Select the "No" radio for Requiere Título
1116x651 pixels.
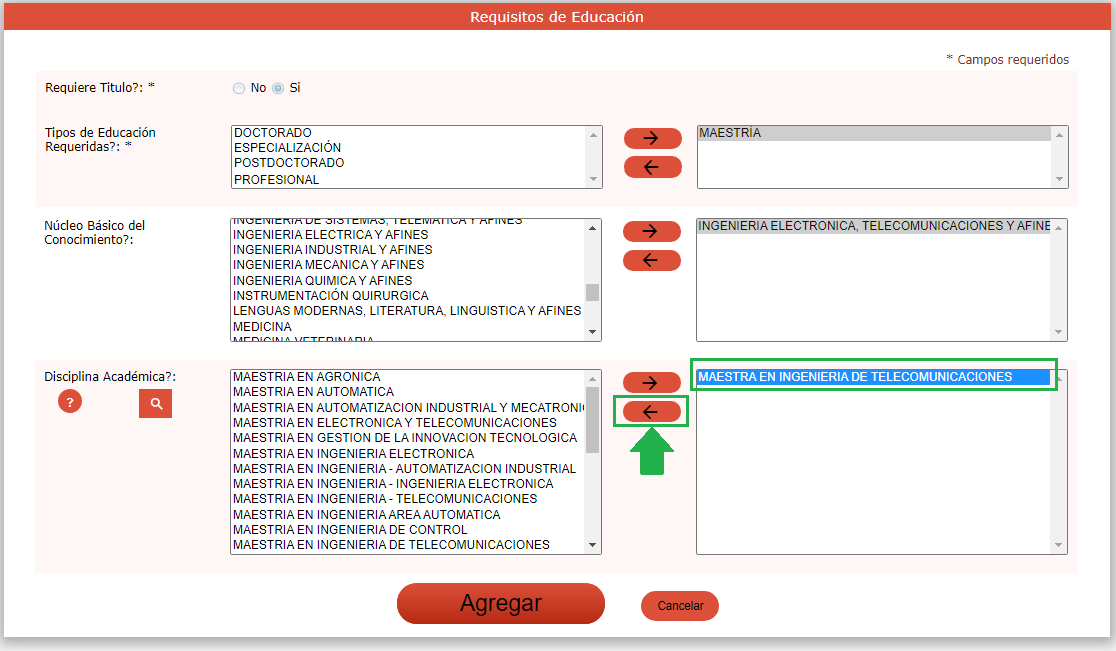coord(238,88)
